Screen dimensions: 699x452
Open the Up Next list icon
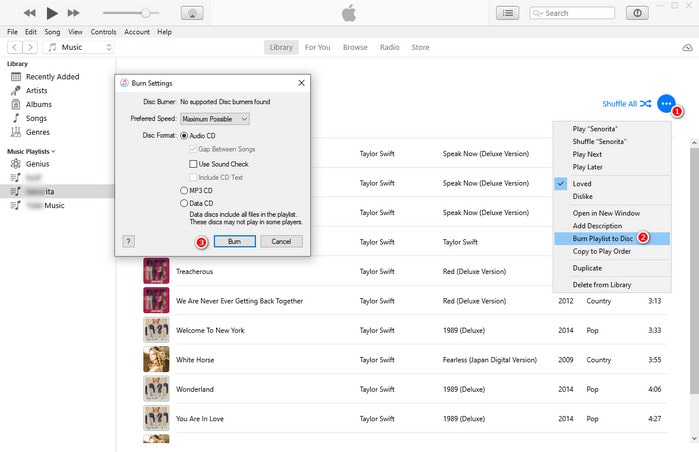point(507,13)
